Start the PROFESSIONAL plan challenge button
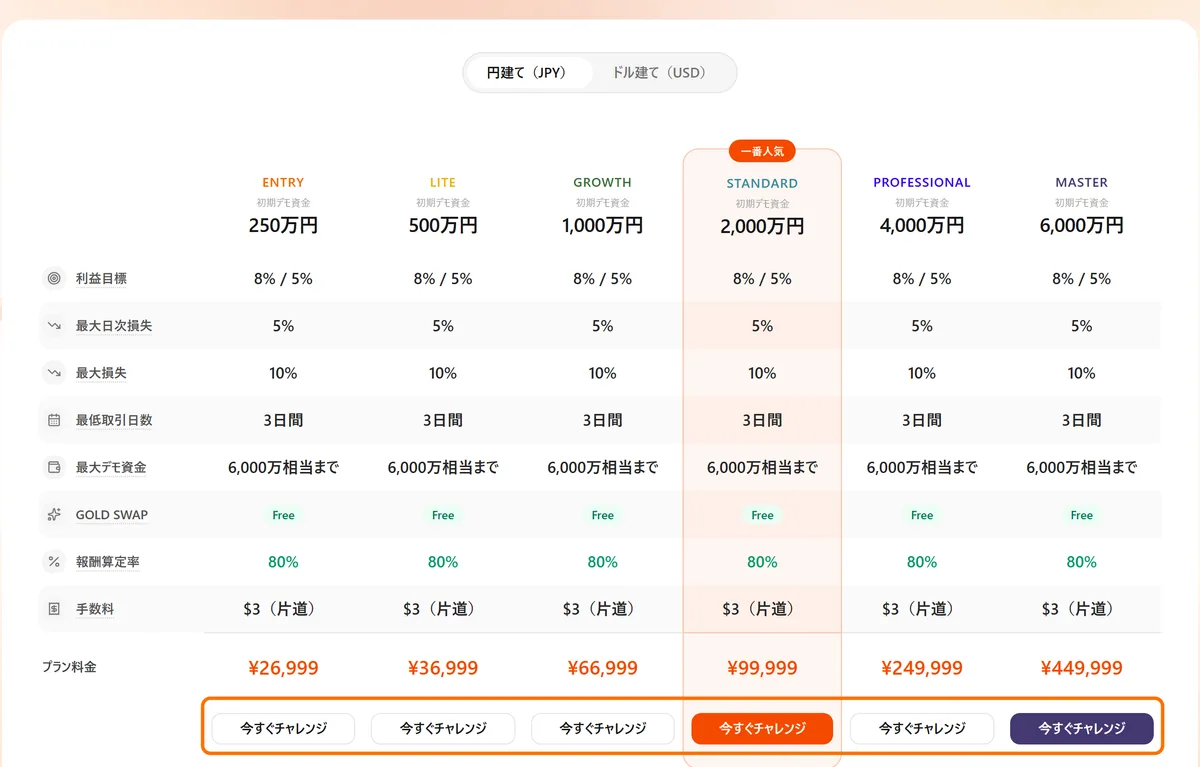The height and width of the screenshot is (767, 1200). tap(922, 729)
